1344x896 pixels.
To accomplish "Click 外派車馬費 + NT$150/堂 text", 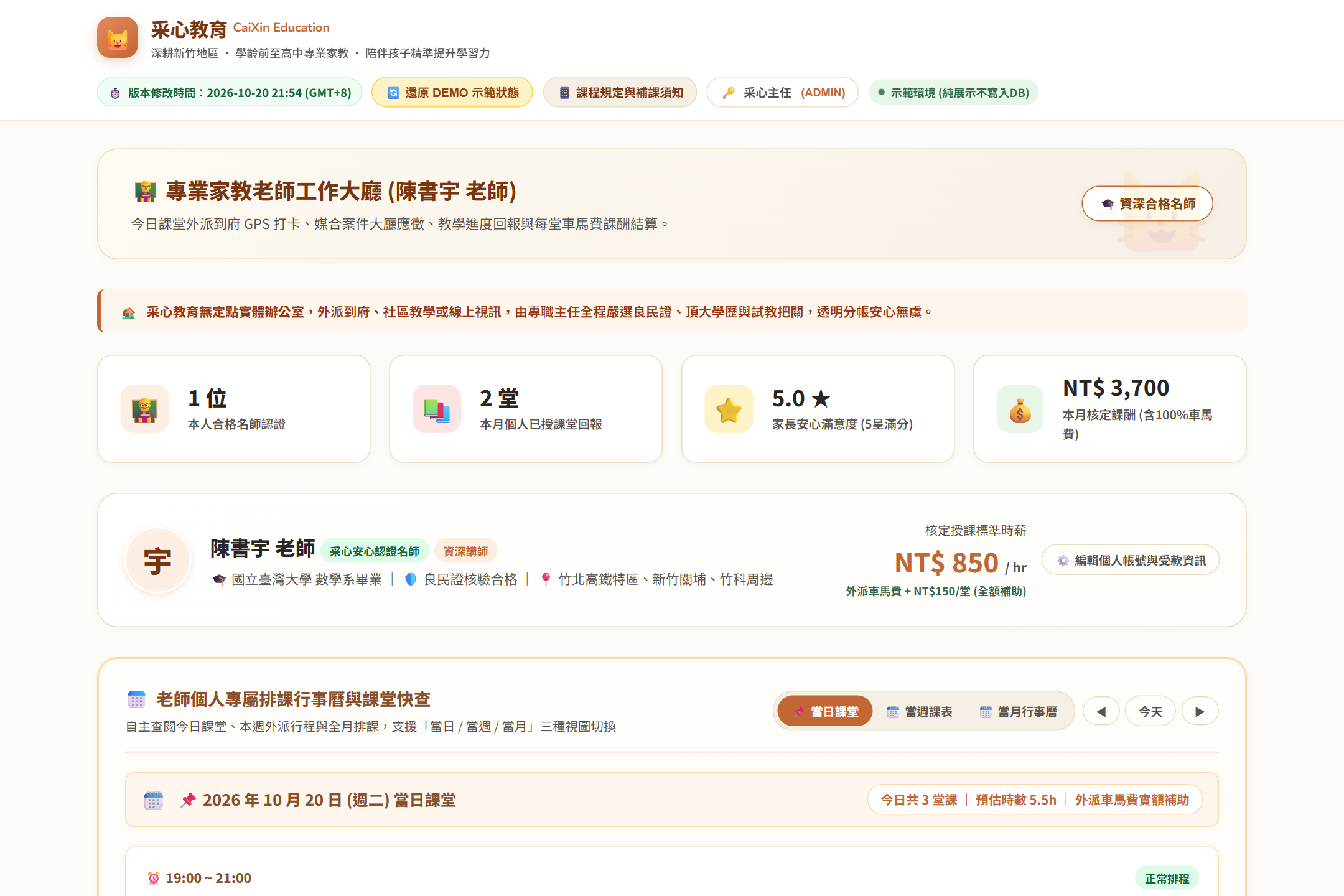I will tap(936, 591).
